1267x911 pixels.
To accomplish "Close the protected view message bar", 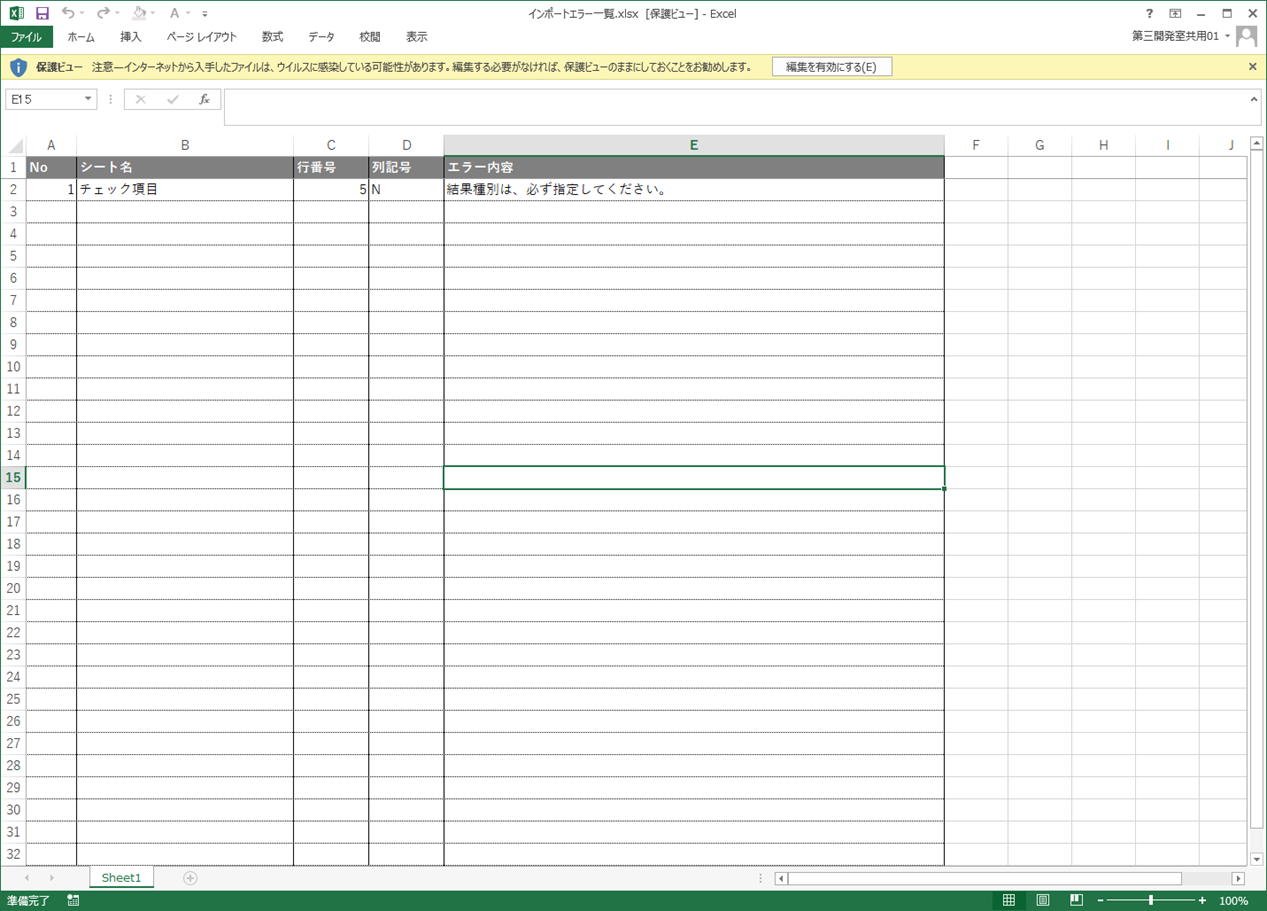I will pos(1252,67).
